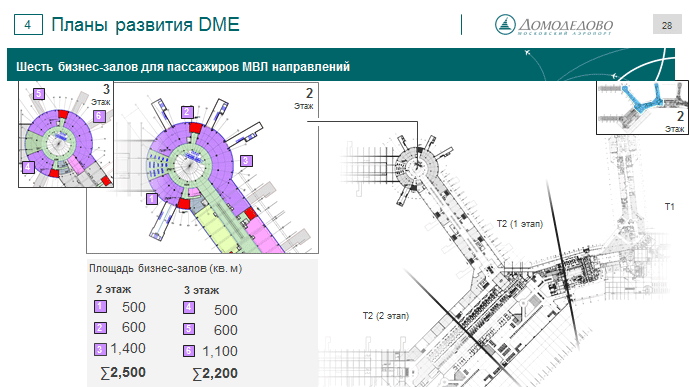Select legend square 5 under 3 этаж column

tap(189, 329)
